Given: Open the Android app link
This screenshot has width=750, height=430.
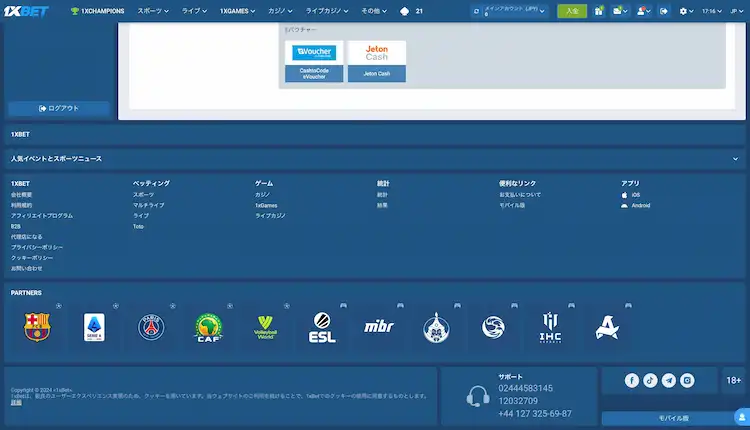Looking at the screenshot, I should (x=636, y=205).
